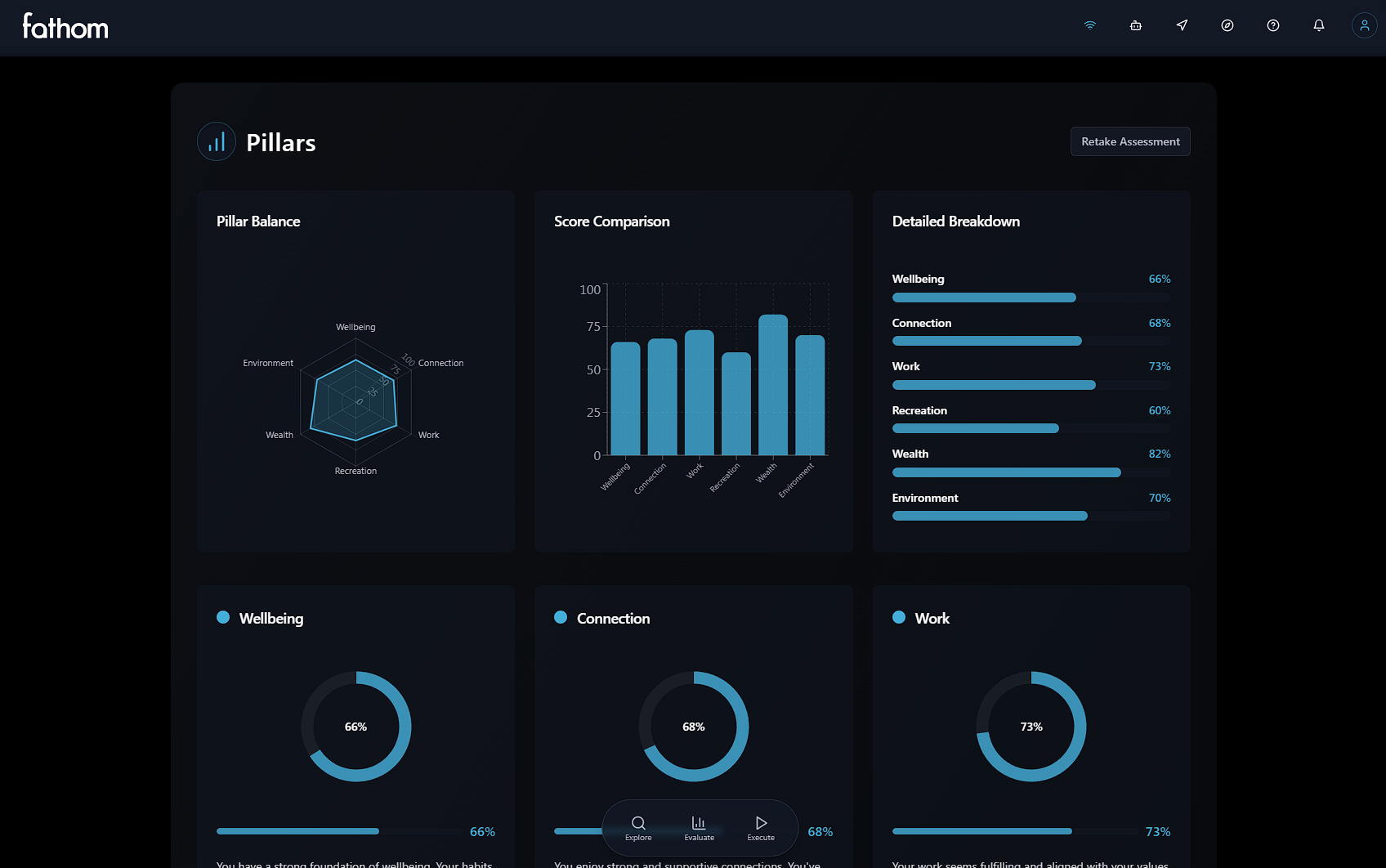Open the compass navigation icon

point(1227,25)
